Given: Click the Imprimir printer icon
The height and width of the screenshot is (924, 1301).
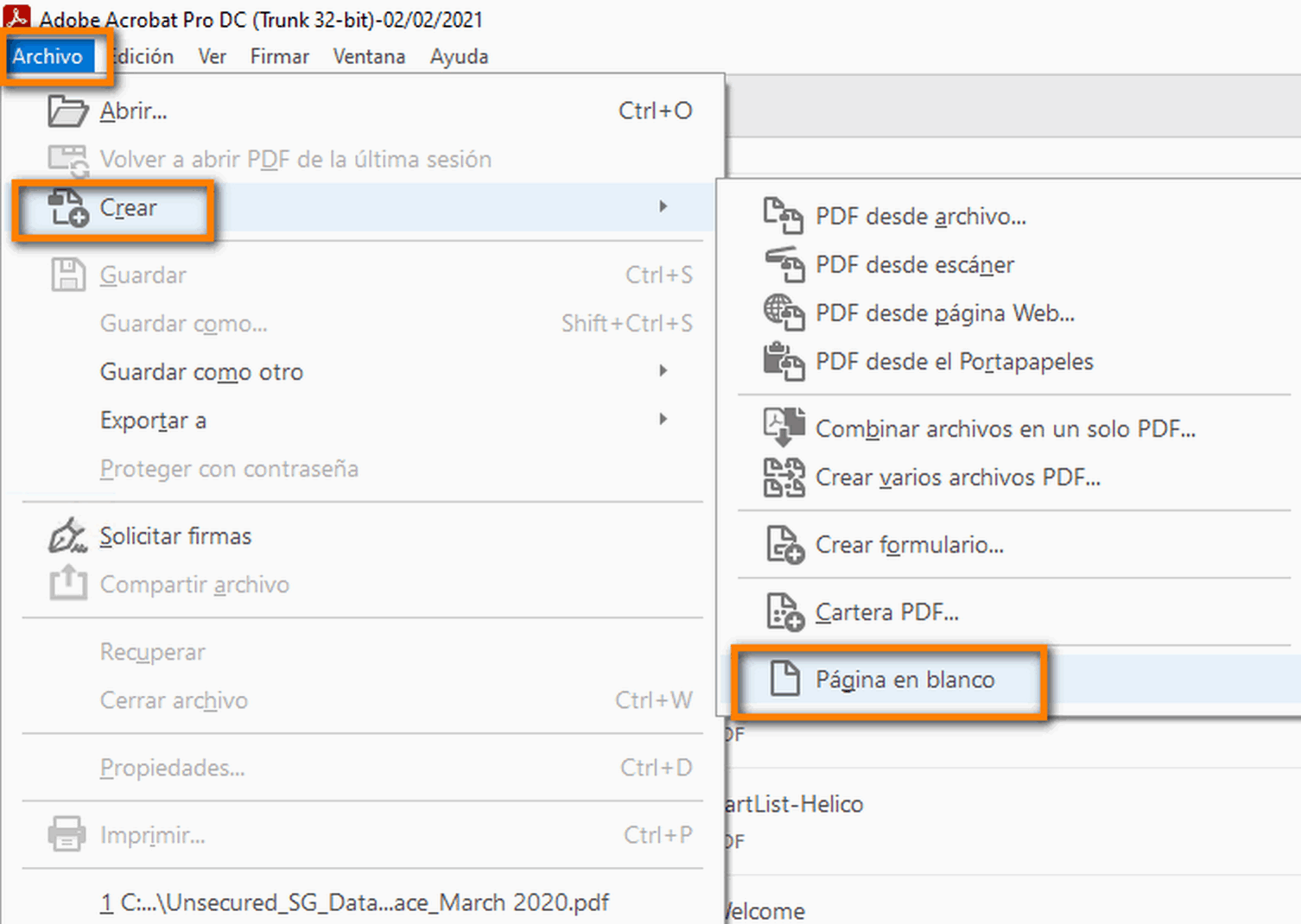Looking at the screenshot, I should tap(67, 834).
